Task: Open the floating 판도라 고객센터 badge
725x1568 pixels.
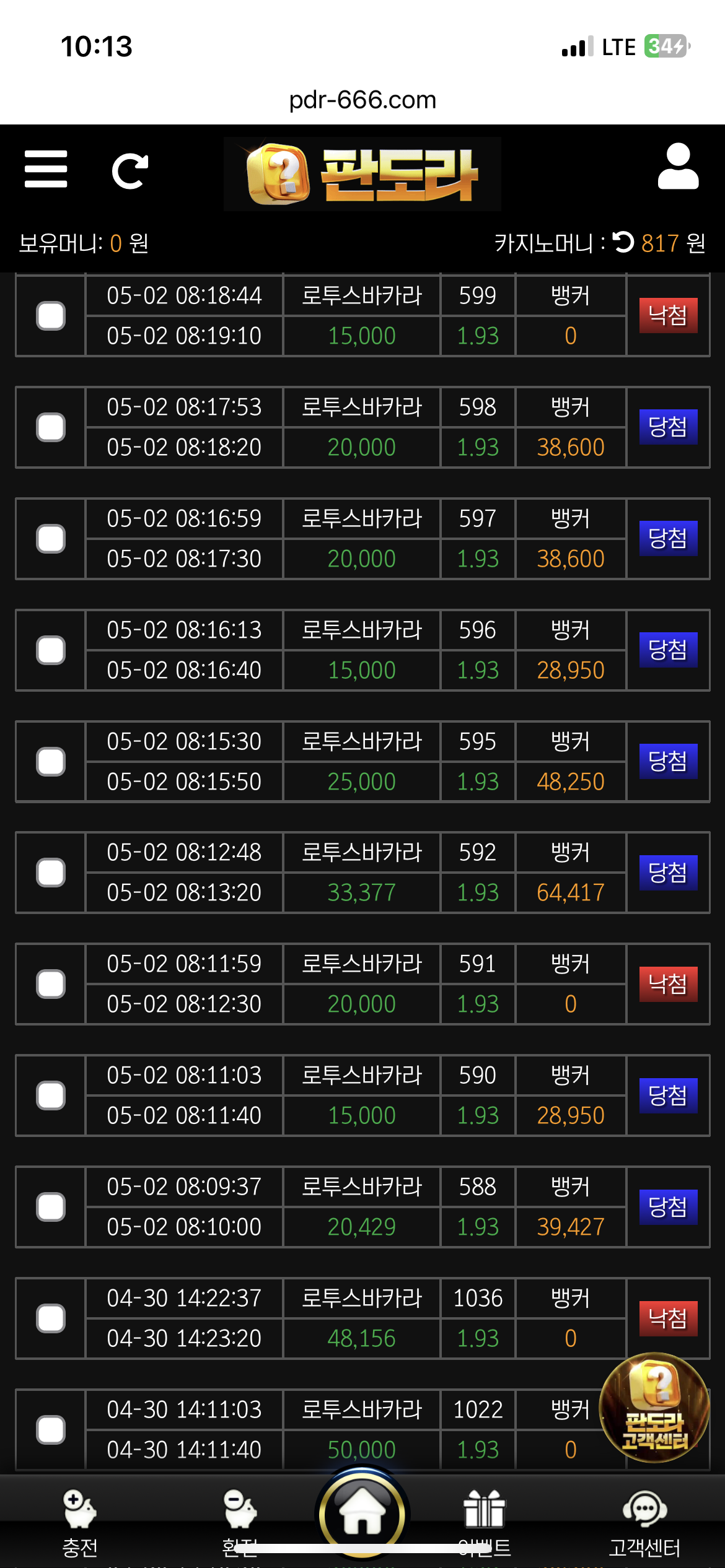Action: click(654, 1407)
